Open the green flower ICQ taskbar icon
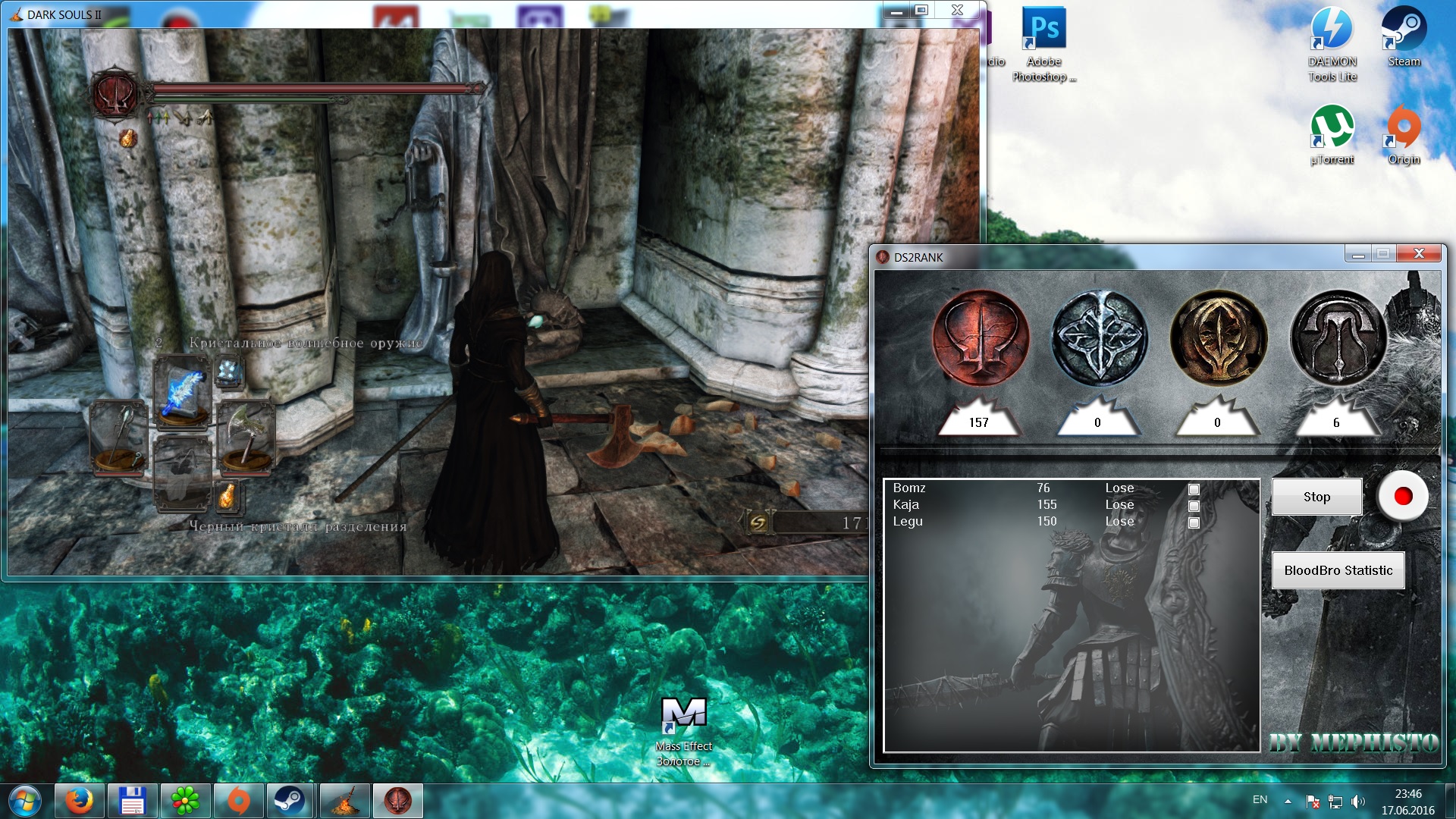The height and width of the screenshot is (819, 1456). [185, 801]
